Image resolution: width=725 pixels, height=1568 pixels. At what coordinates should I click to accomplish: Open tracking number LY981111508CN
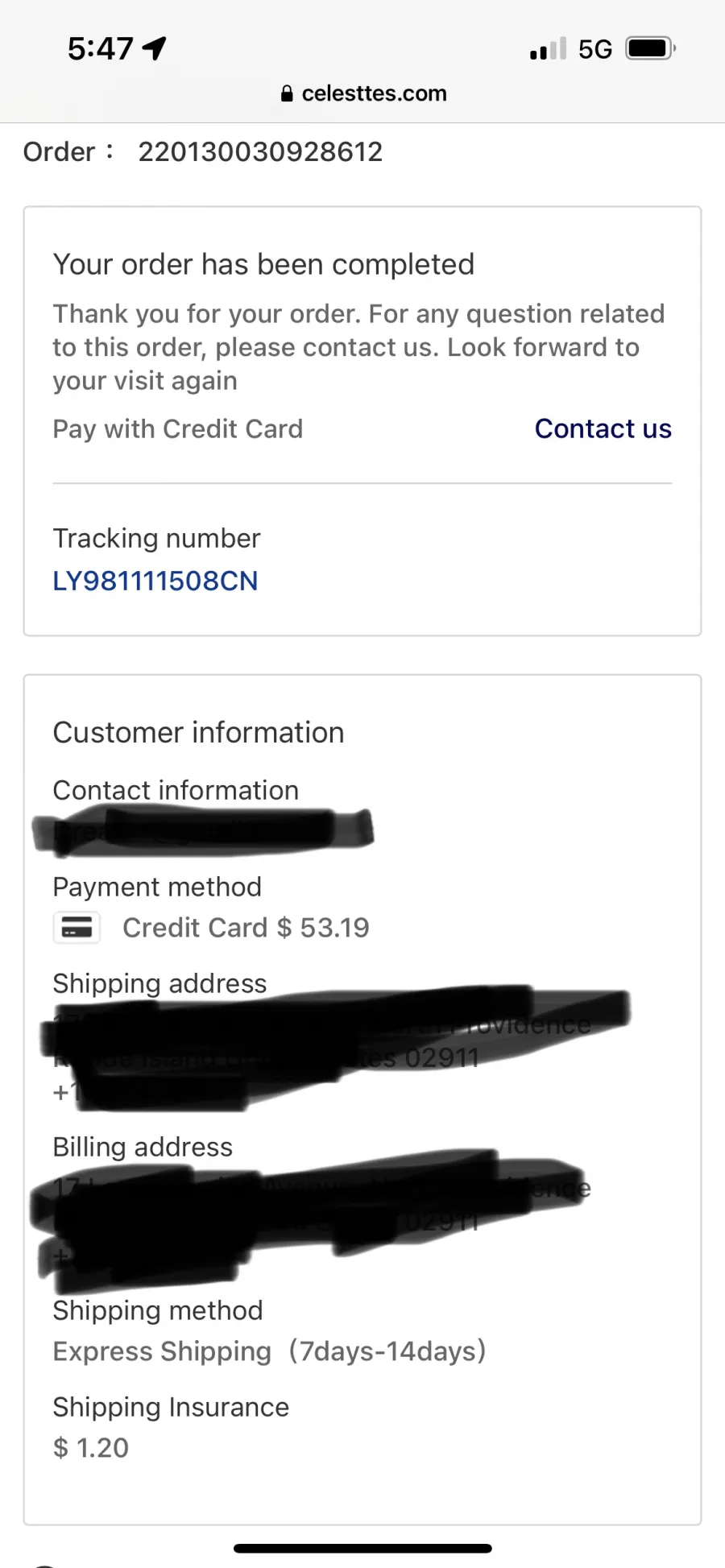click(155, 581)
